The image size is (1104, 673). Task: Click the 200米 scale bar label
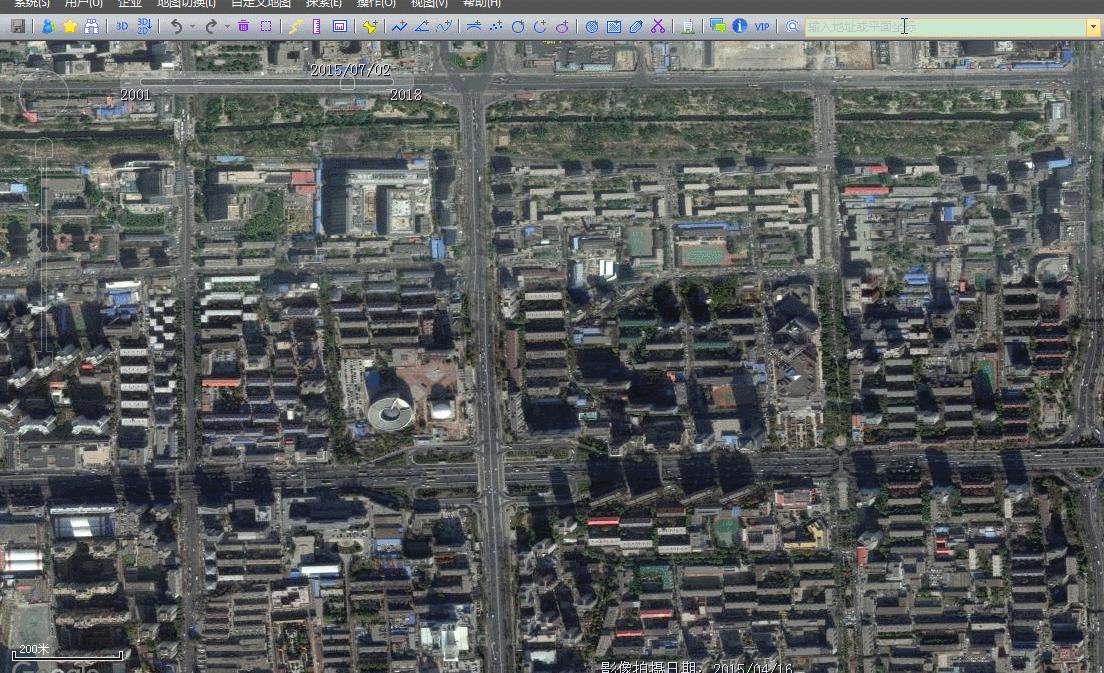34,649
